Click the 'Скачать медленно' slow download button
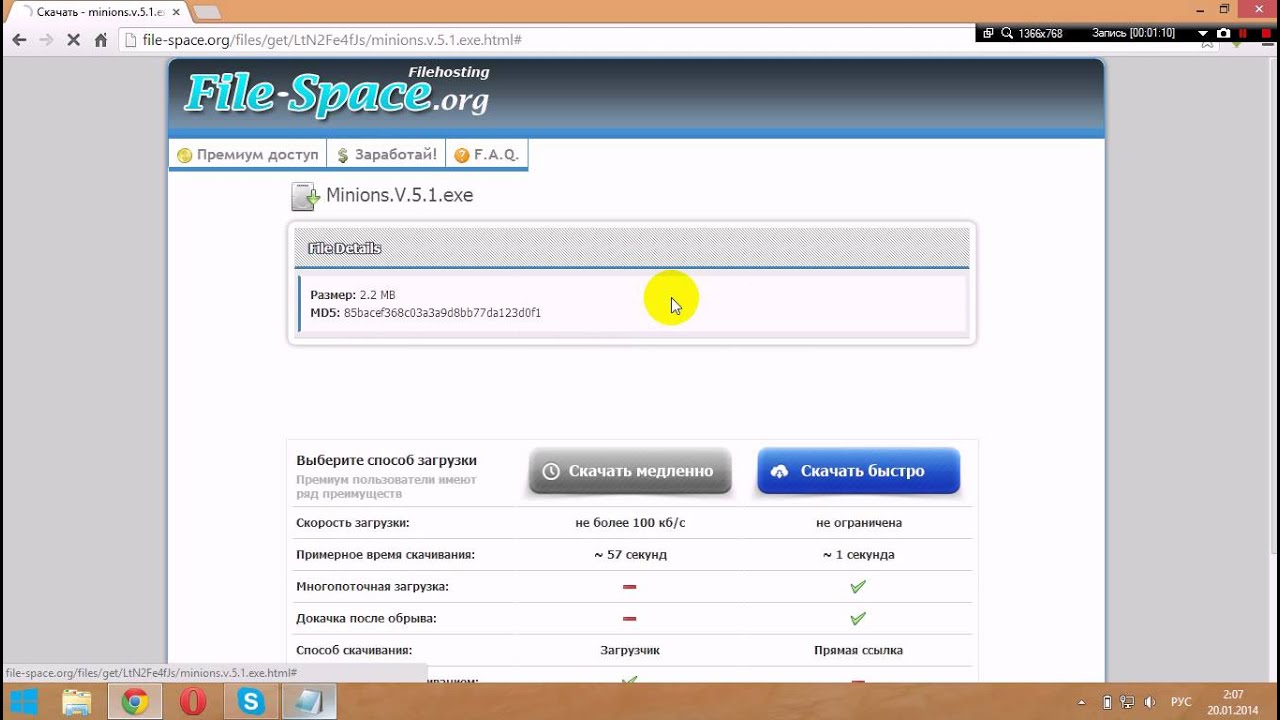The width and height of the screenshot is (1280, 720). [630, 471]
